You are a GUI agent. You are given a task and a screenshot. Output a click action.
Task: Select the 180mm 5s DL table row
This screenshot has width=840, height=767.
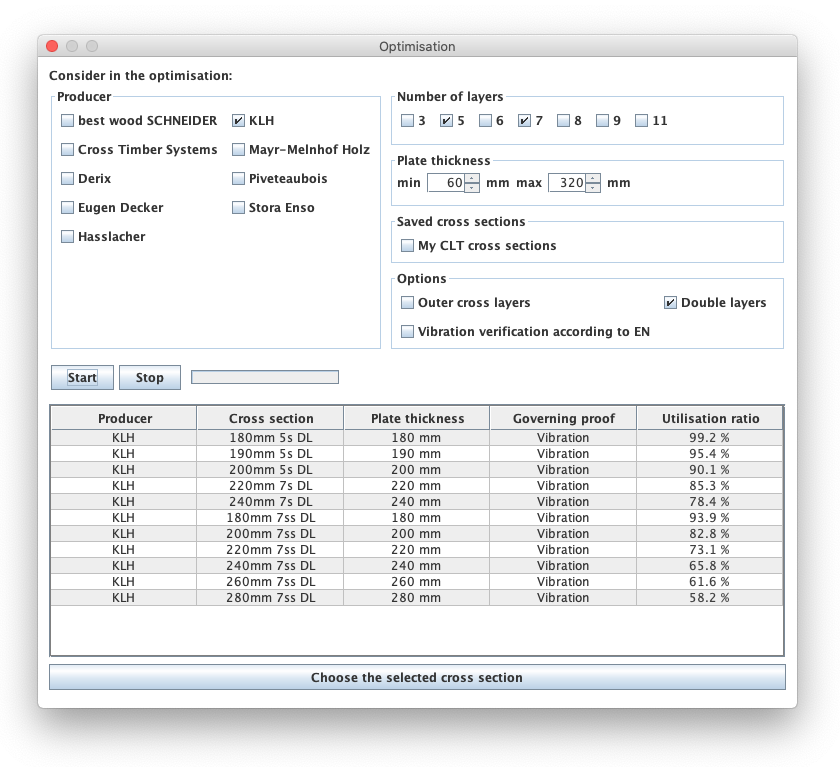click(x=270, y=437)
